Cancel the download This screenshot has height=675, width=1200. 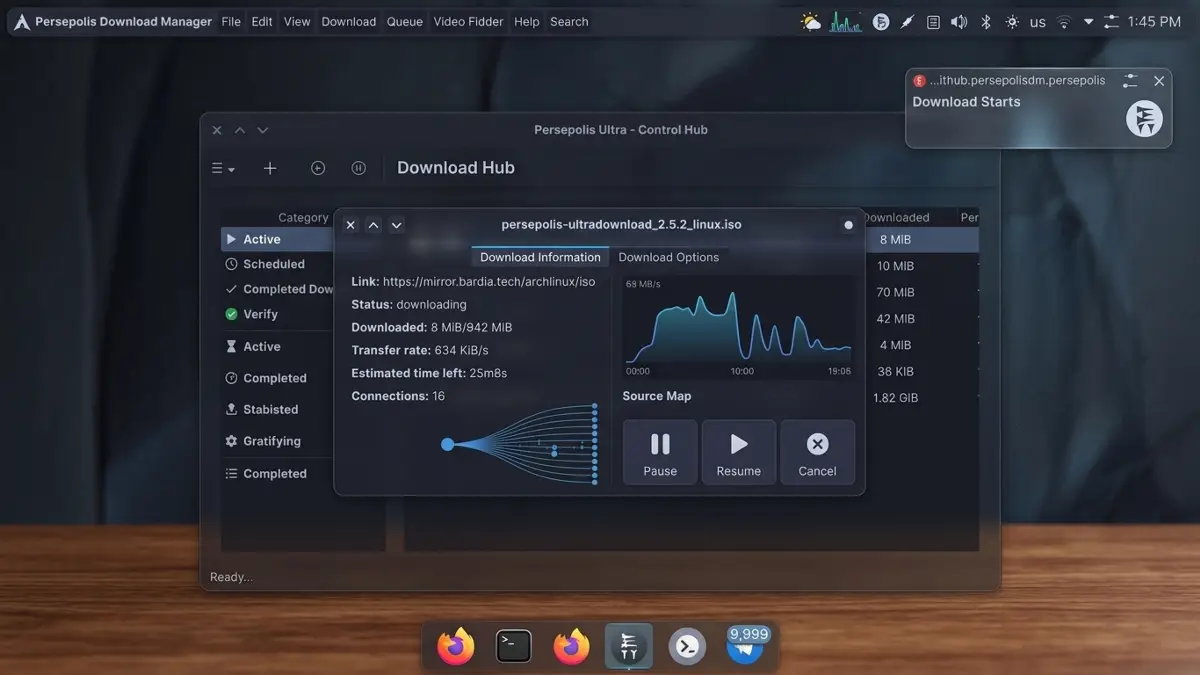817,453
